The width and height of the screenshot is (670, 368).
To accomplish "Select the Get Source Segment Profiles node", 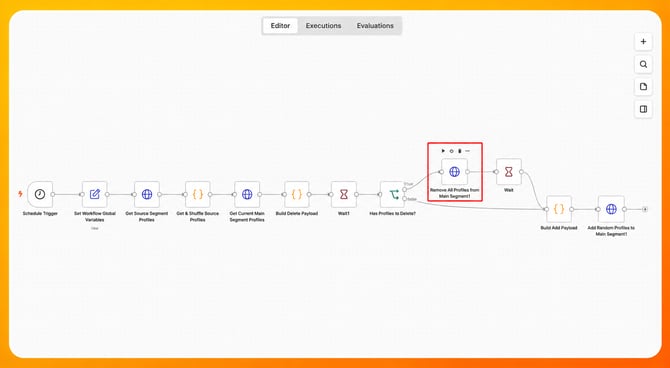I will [x=147, y=194].
